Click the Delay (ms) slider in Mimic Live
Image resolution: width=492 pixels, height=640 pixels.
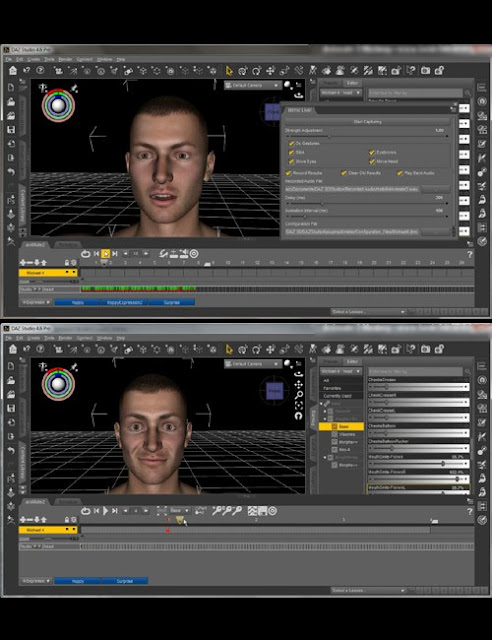pos(367,203)
